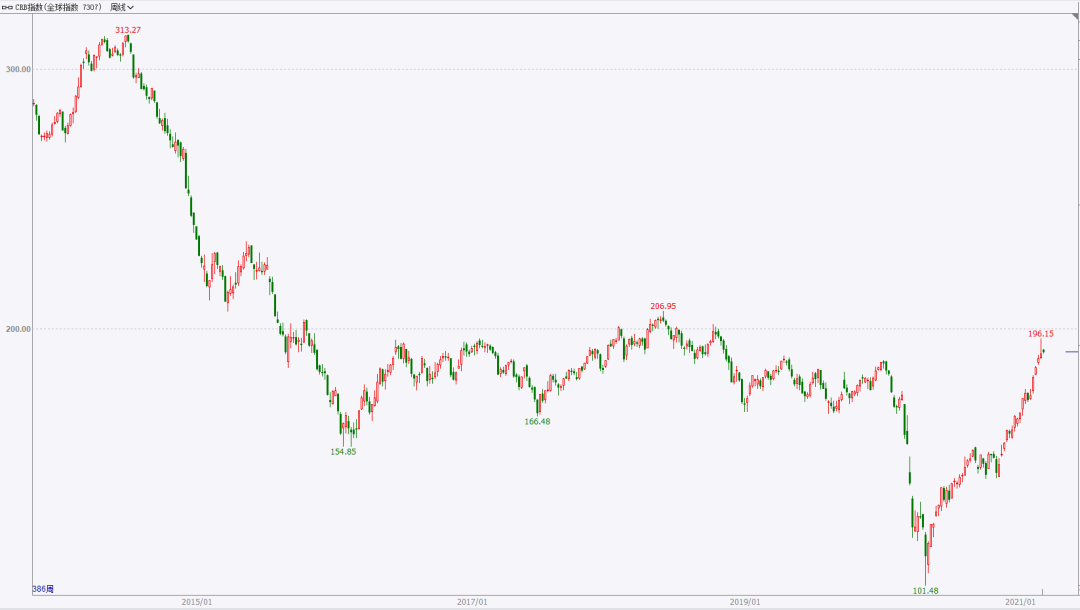Click the 313.27 high price label

point(128,30)
